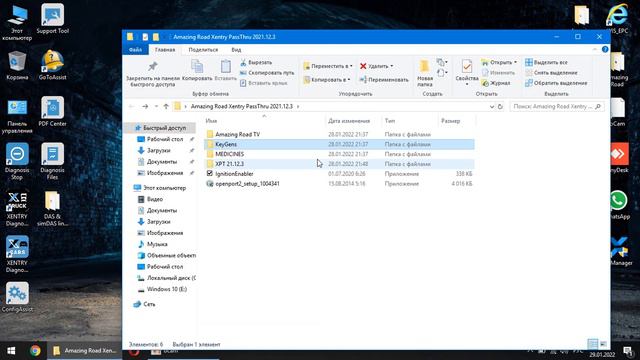Screen dimensions: 640x360
Task: Open GoToAssist desktop shortcut
Action: click(52, 65)
